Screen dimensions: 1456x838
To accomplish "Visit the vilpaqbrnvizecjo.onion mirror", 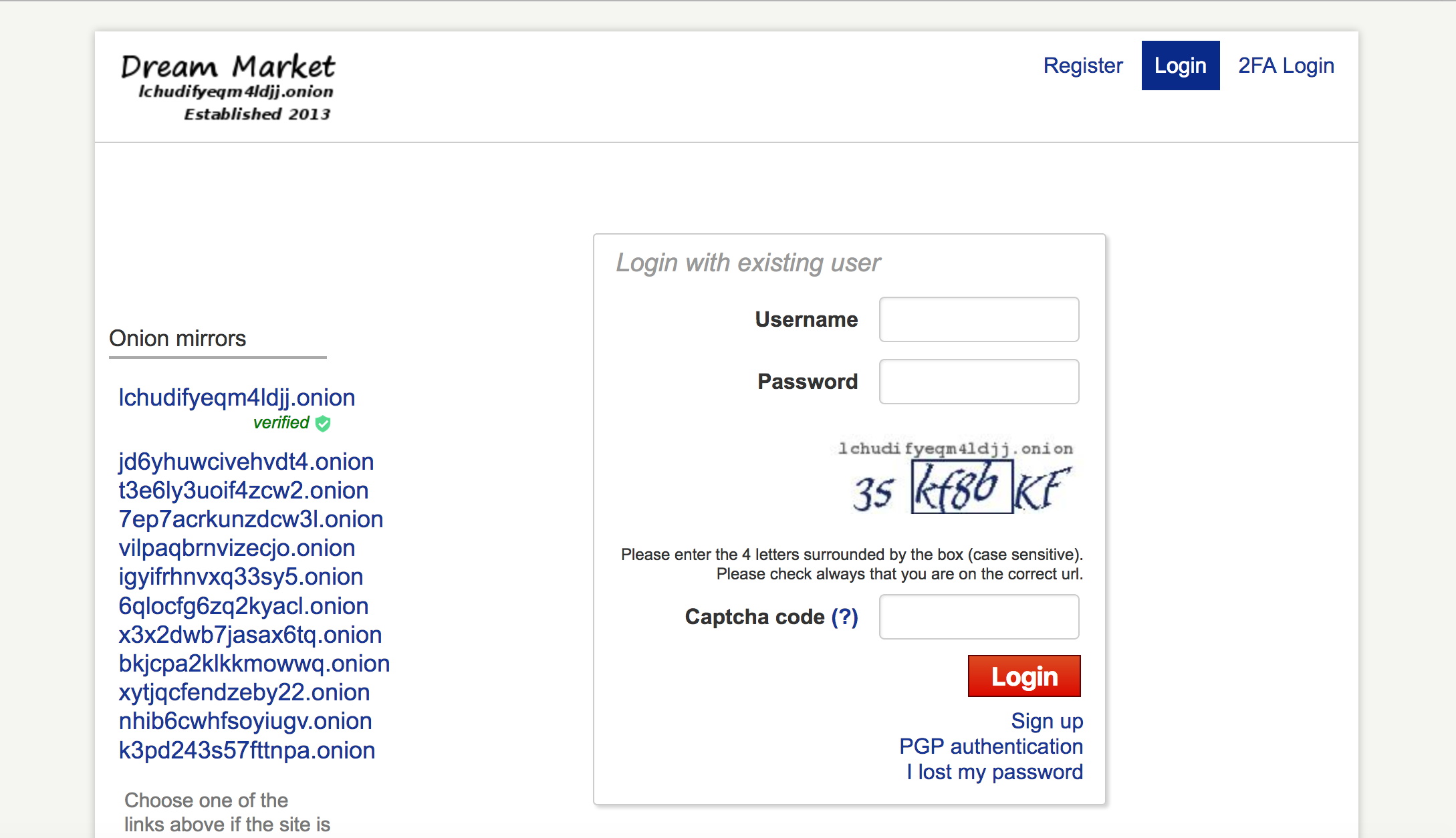I will [x=237, y=548].
